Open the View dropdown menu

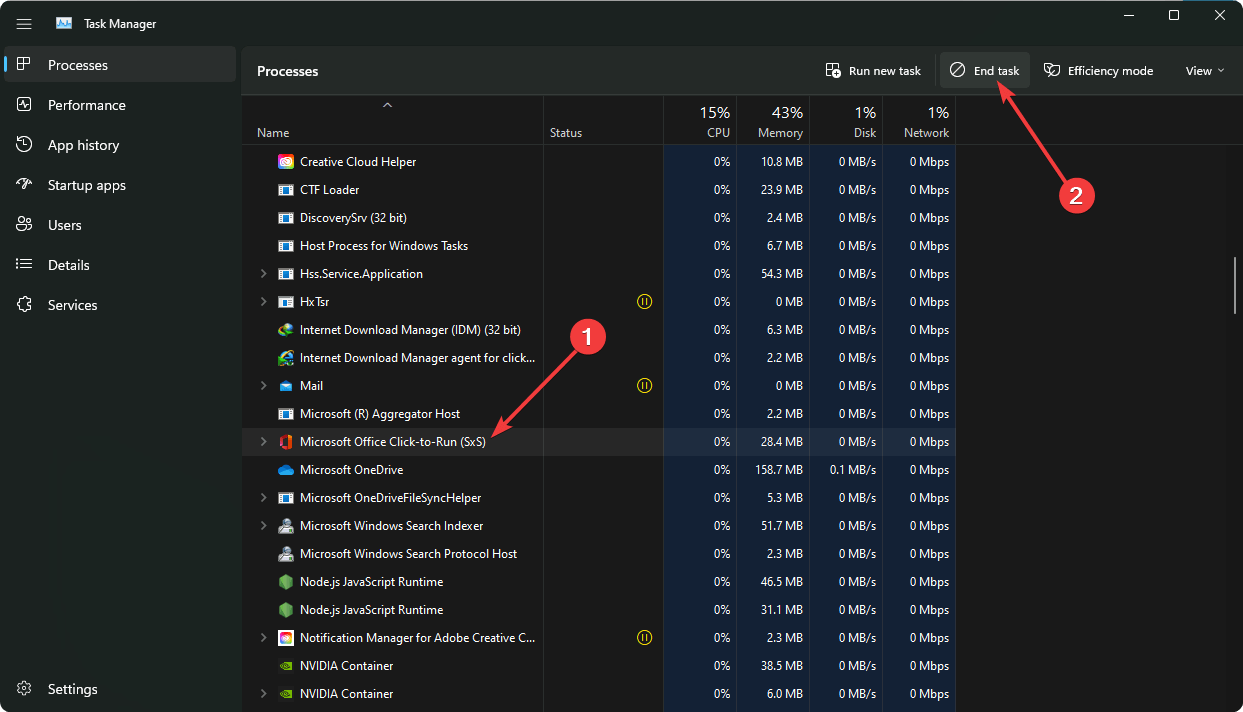coord(1205,71)
